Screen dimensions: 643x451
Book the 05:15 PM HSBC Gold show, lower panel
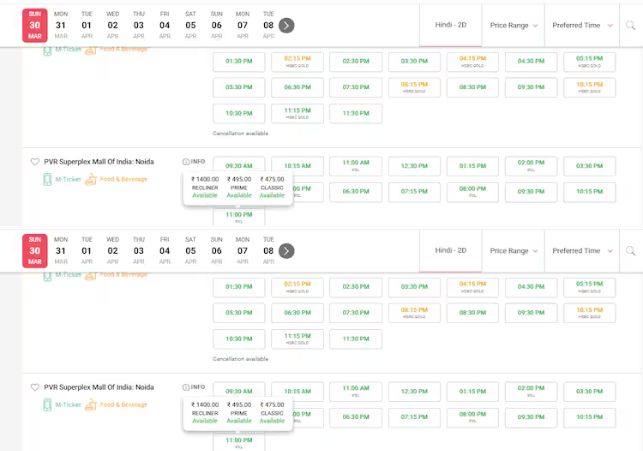(590, 287)
